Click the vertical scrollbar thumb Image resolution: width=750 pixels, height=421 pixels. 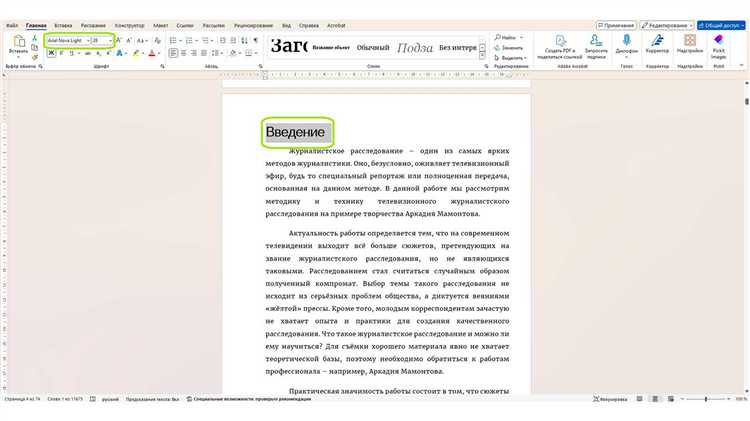click(x=747, y=101)
